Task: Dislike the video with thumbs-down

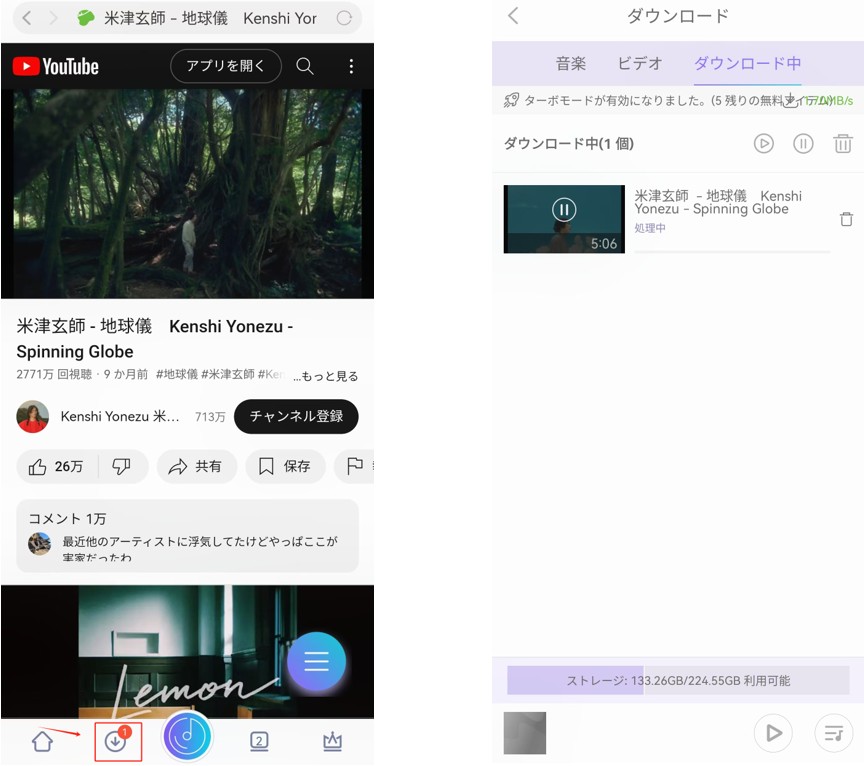Action: click(122, 467)
